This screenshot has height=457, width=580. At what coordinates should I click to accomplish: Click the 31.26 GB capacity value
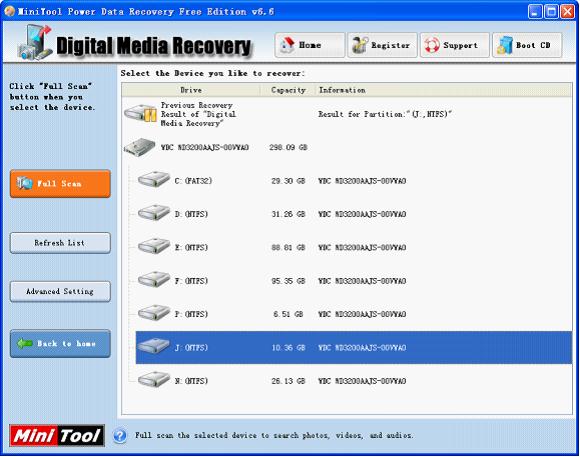click(288, 214)
